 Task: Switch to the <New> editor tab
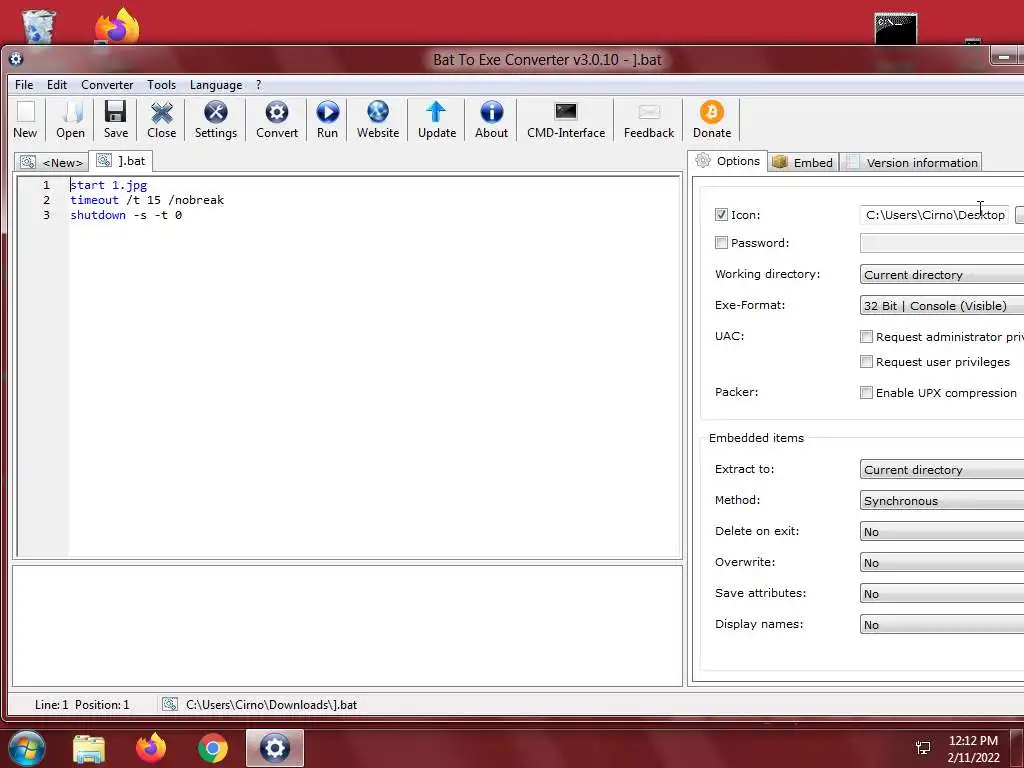click(52, 162)
